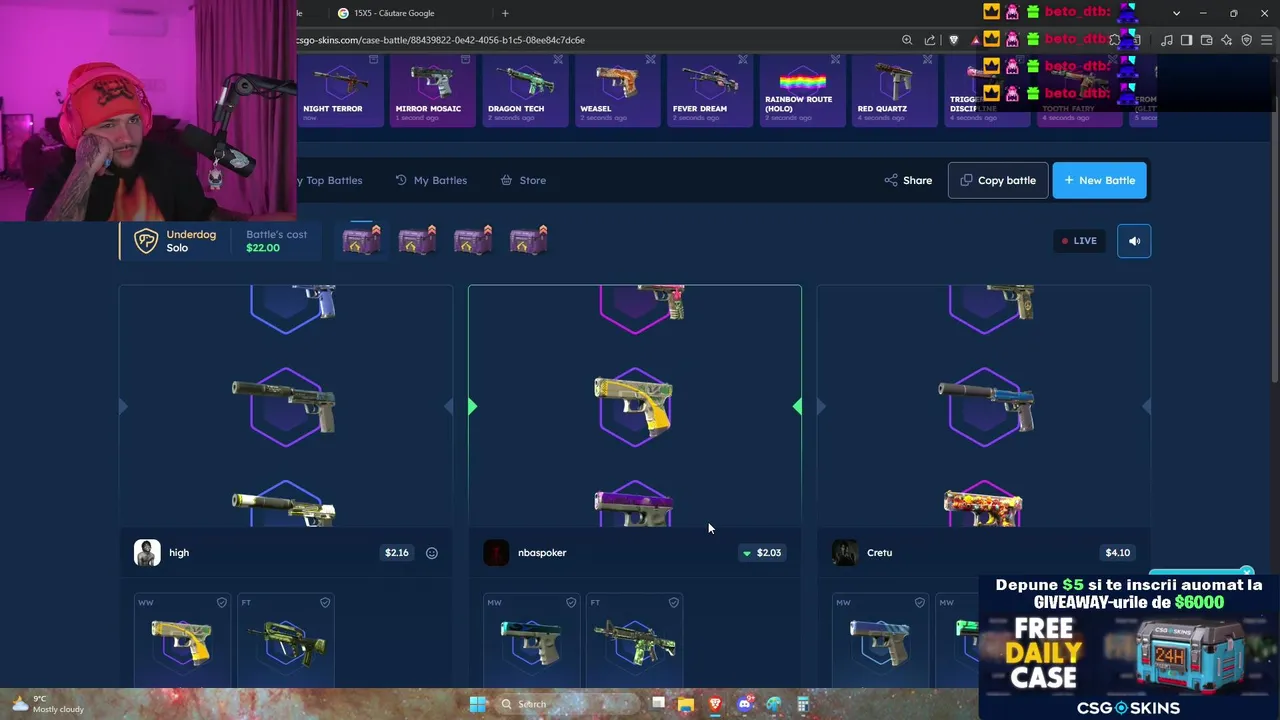
Task: Open the Brave Shields icon
Action: pos(953,40)
